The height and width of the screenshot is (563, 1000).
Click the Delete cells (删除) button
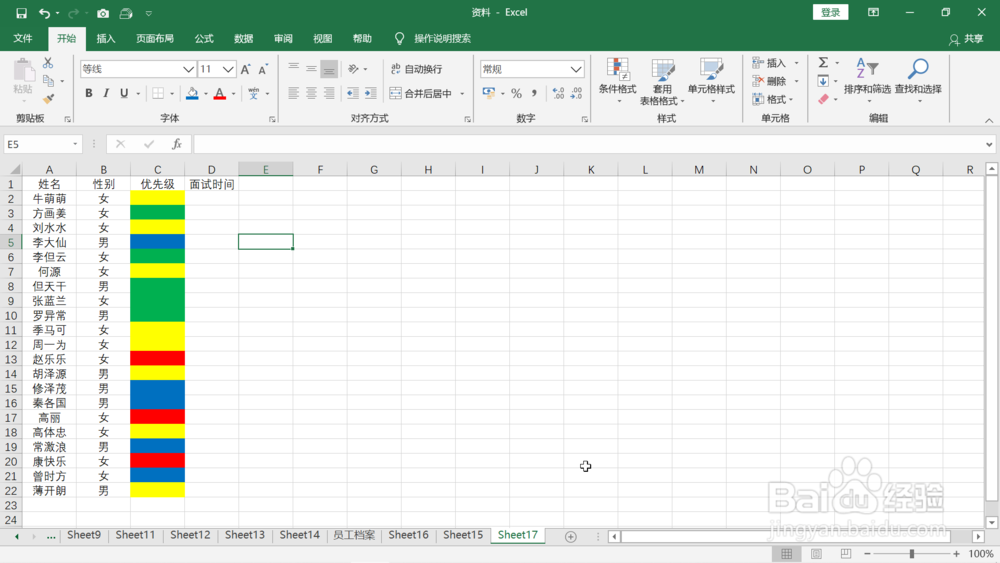coord(769,81)
